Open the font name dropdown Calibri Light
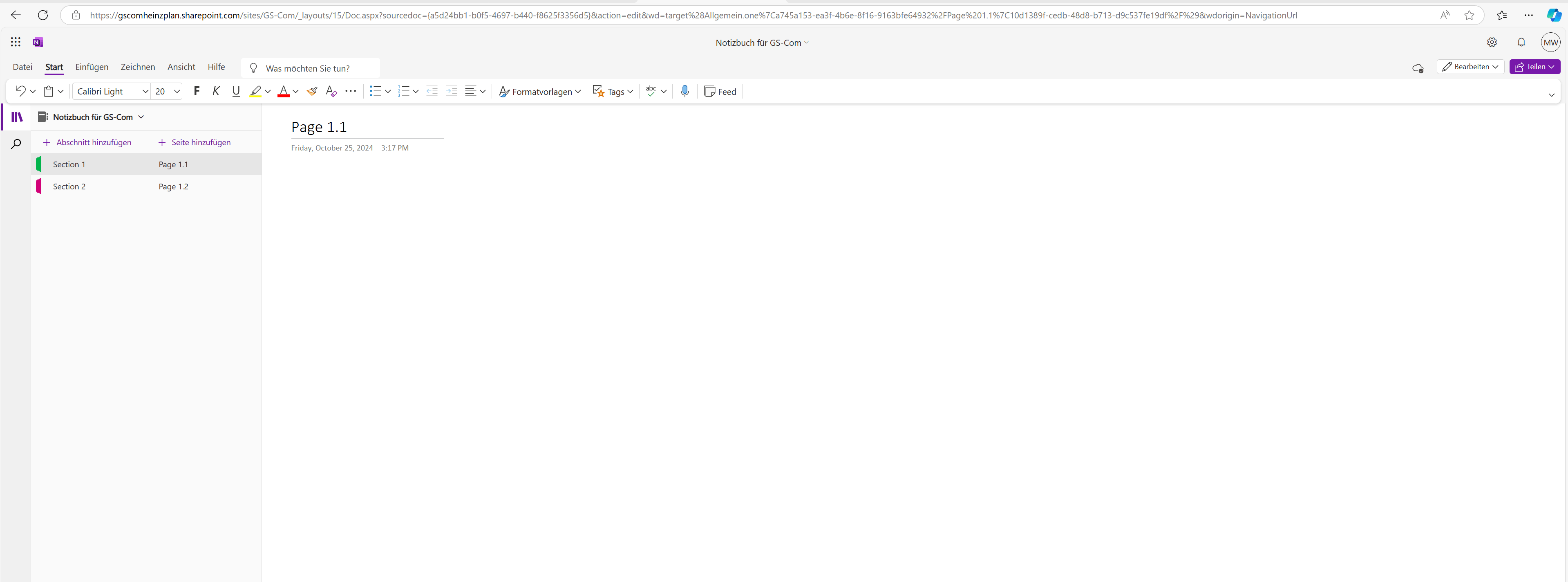The image size is (1568, 582). point(112,92)
